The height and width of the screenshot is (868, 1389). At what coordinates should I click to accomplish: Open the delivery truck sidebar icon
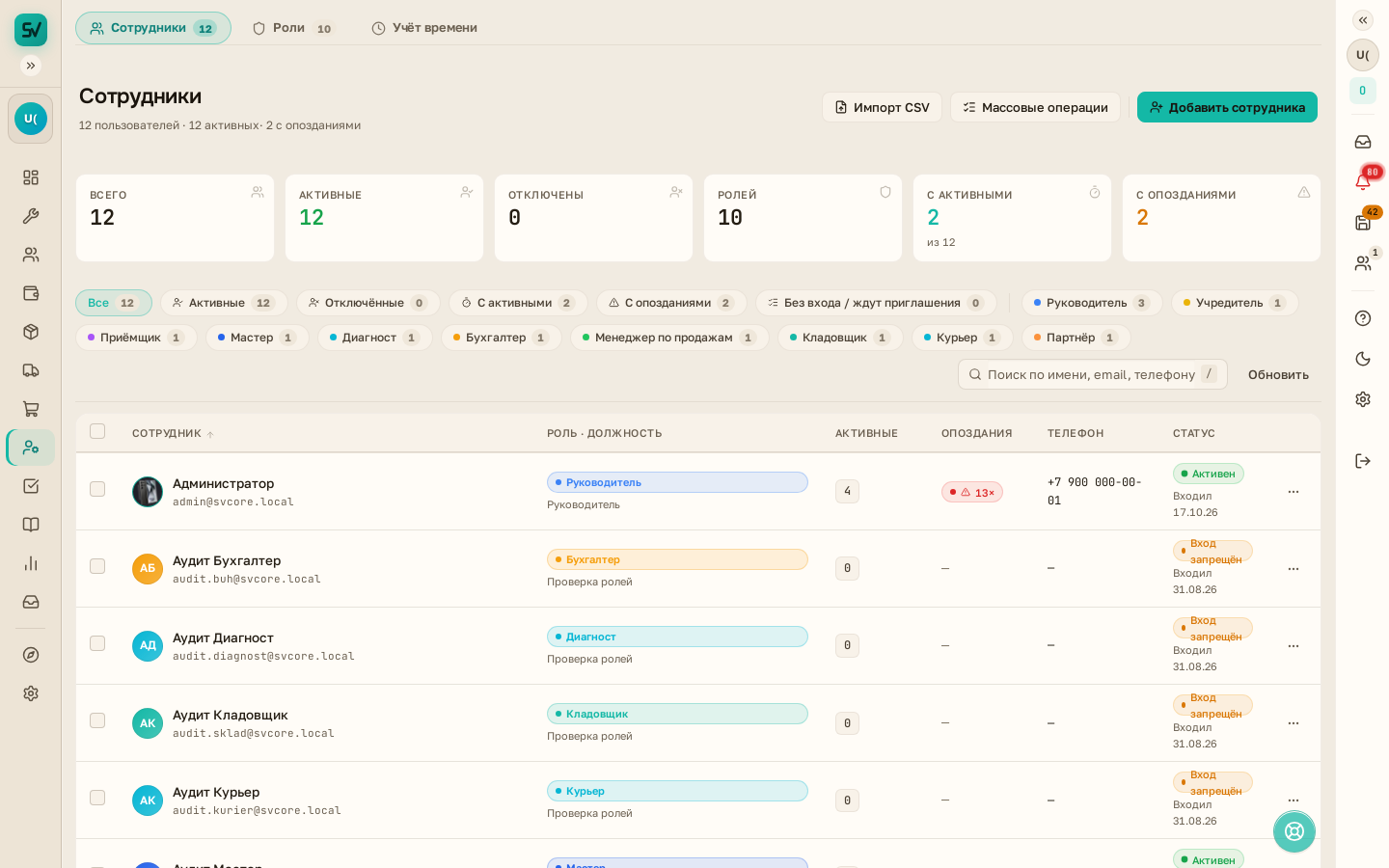point(31,370)
